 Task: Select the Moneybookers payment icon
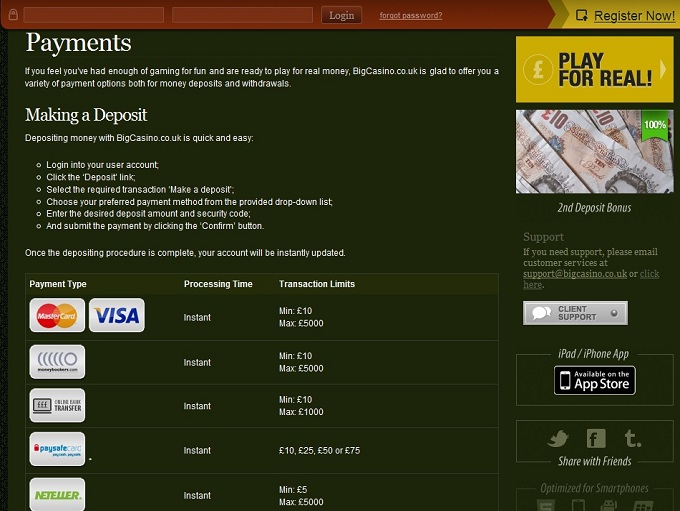pos(57,361)
